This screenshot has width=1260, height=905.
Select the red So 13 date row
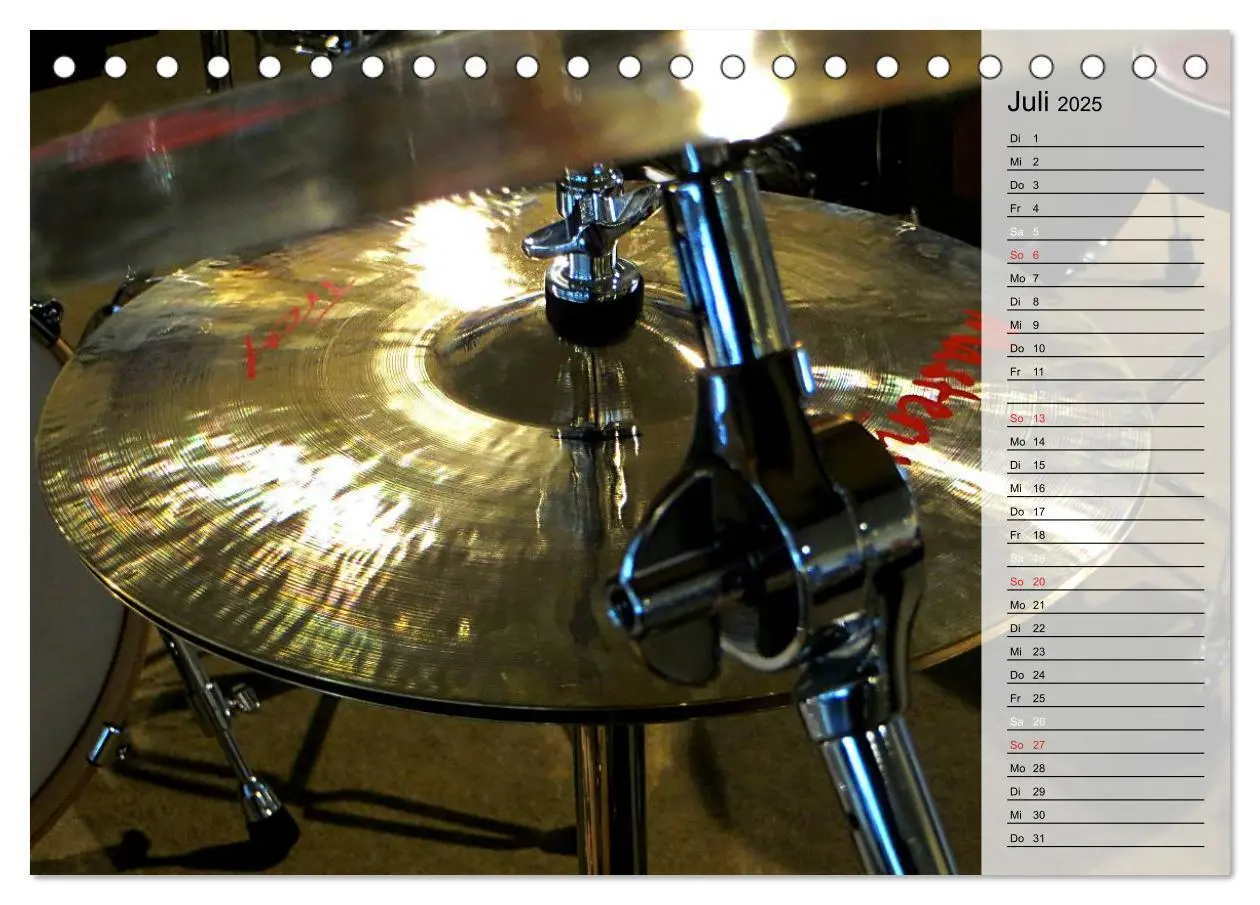1105,418
